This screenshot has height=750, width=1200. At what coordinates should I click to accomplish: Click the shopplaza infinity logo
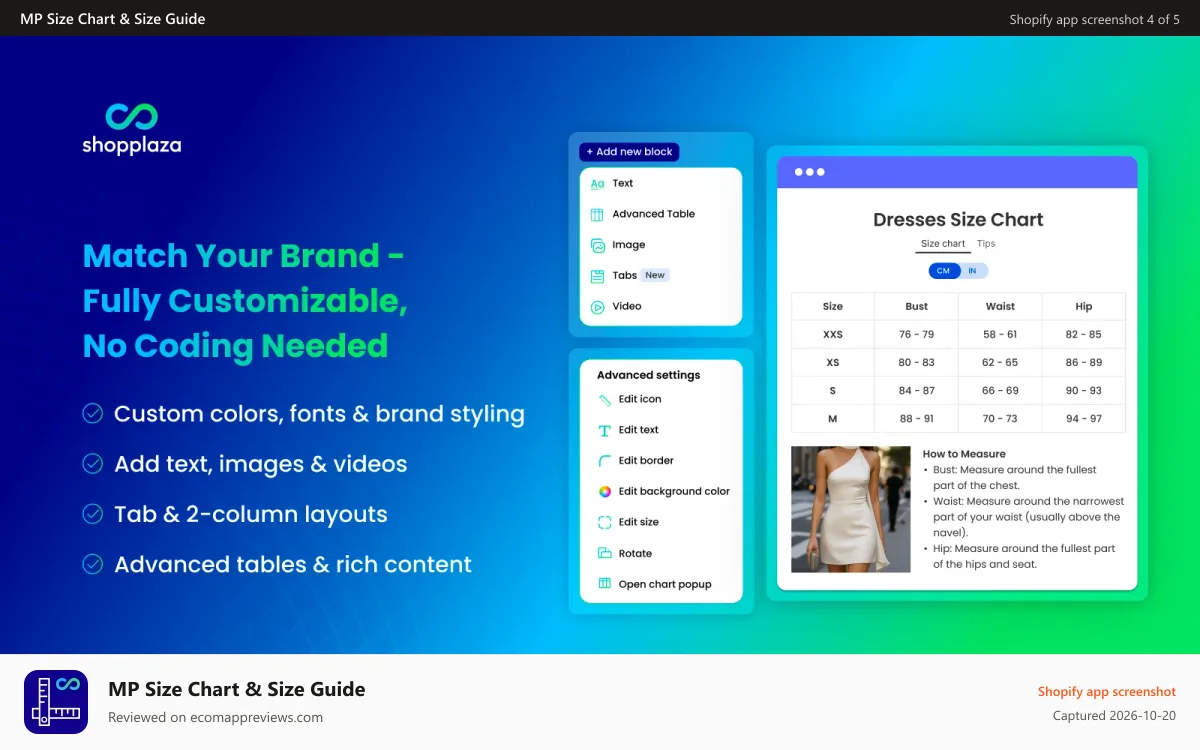132,117
